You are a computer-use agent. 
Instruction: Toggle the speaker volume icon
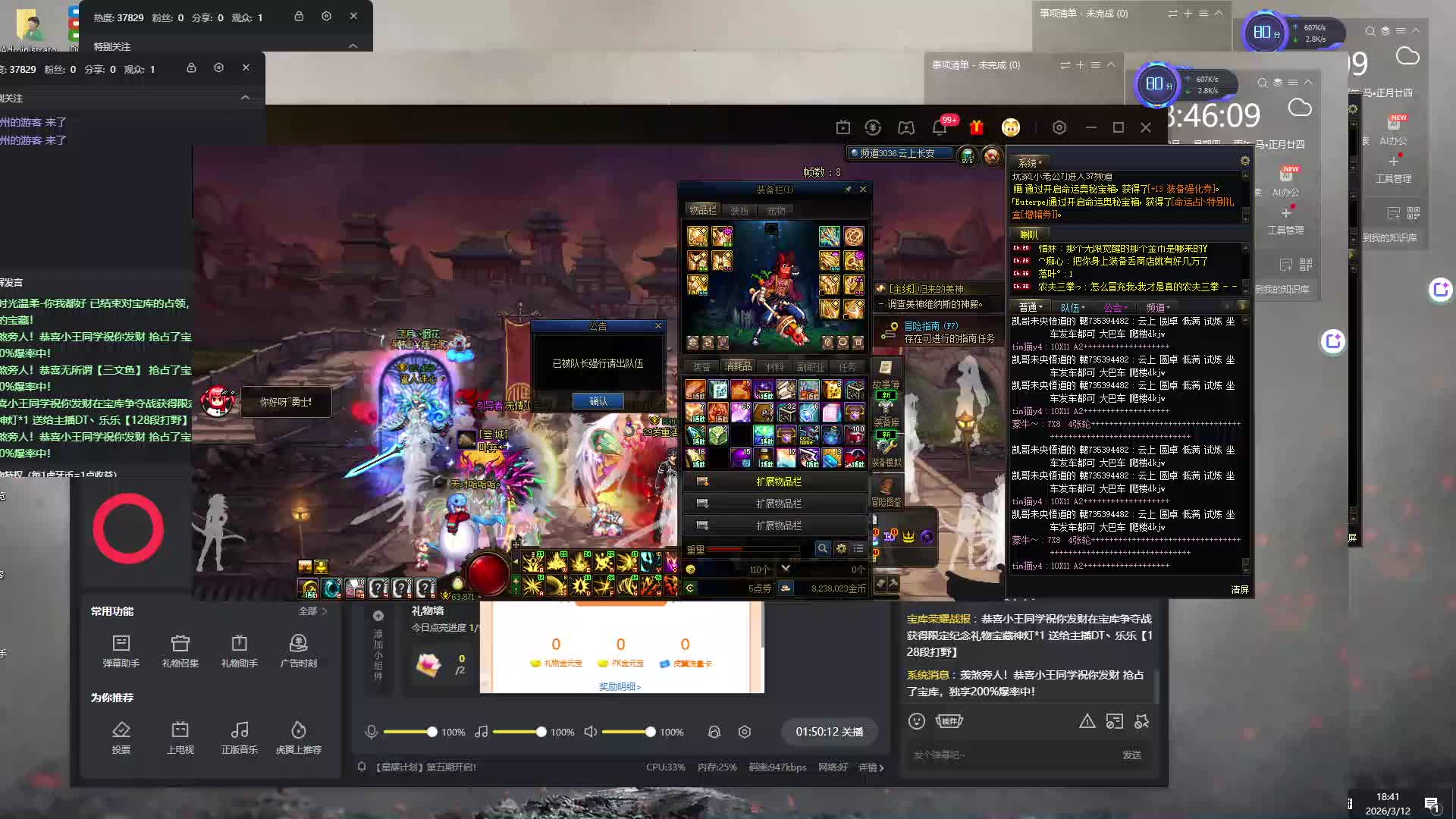[x=590, y=732]
